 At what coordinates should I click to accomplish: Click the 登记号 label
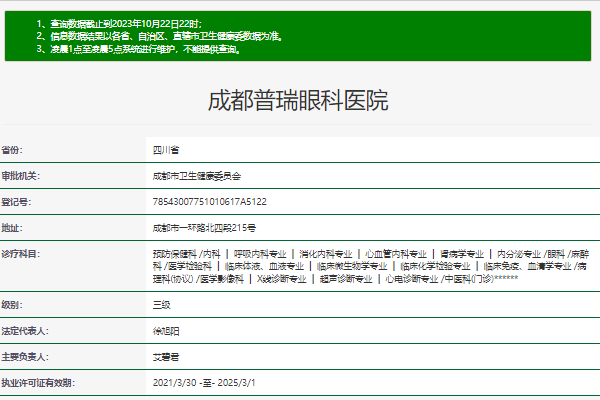16,202
